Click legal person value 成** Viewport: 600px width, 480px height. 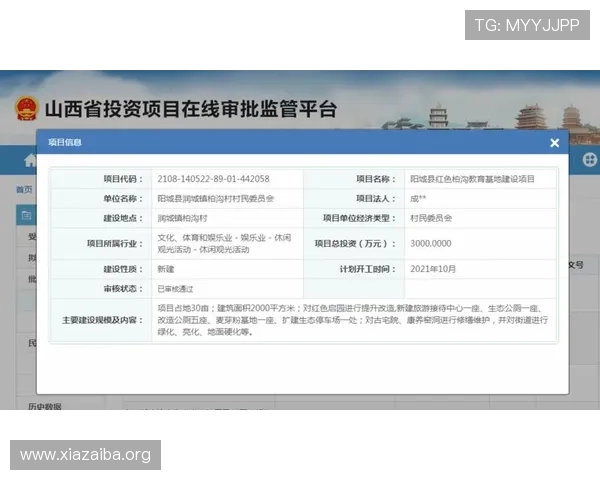418,199
